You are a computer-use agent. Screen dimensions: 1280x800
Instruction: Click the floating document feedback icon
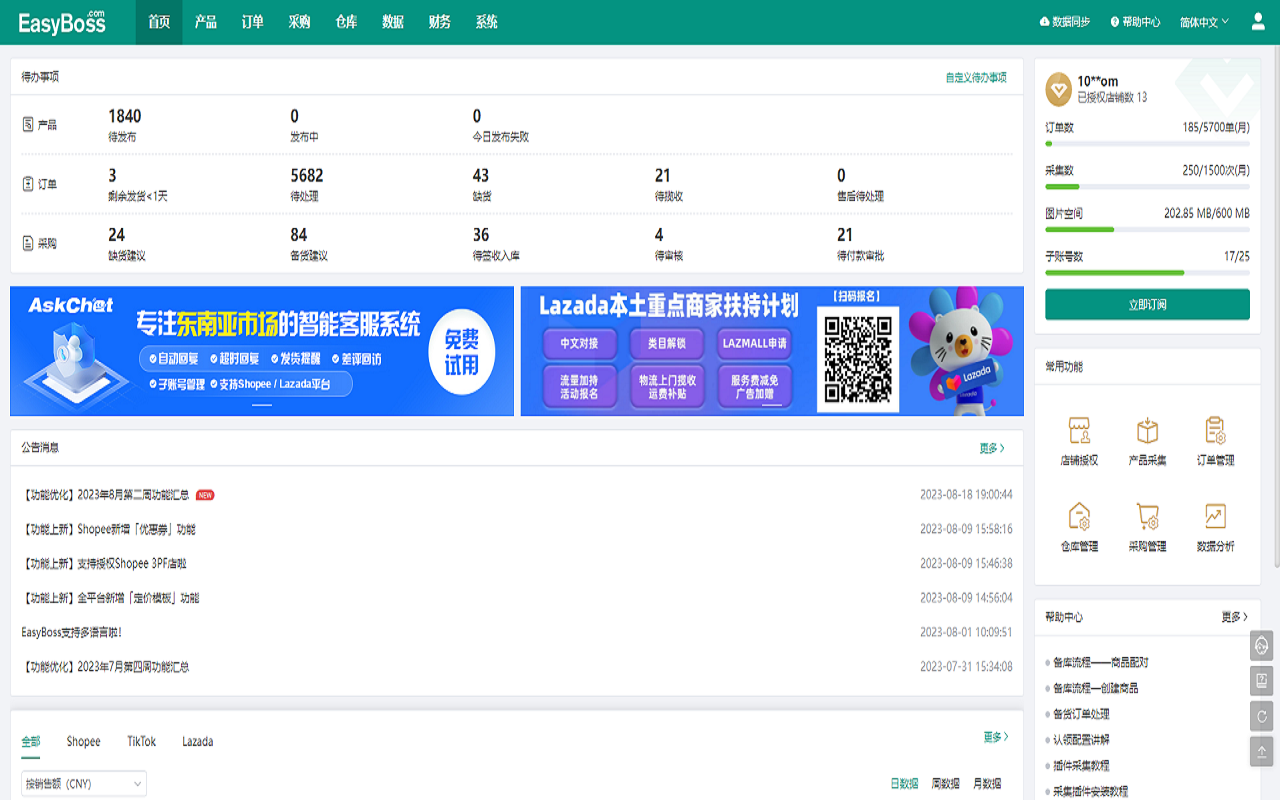[1262, 680]
